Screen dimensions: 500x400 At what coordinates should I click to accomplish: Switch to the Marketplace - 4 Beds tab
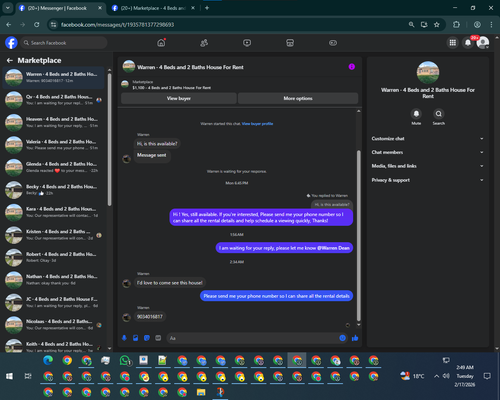pyautogui.click(x=153, y=8)
